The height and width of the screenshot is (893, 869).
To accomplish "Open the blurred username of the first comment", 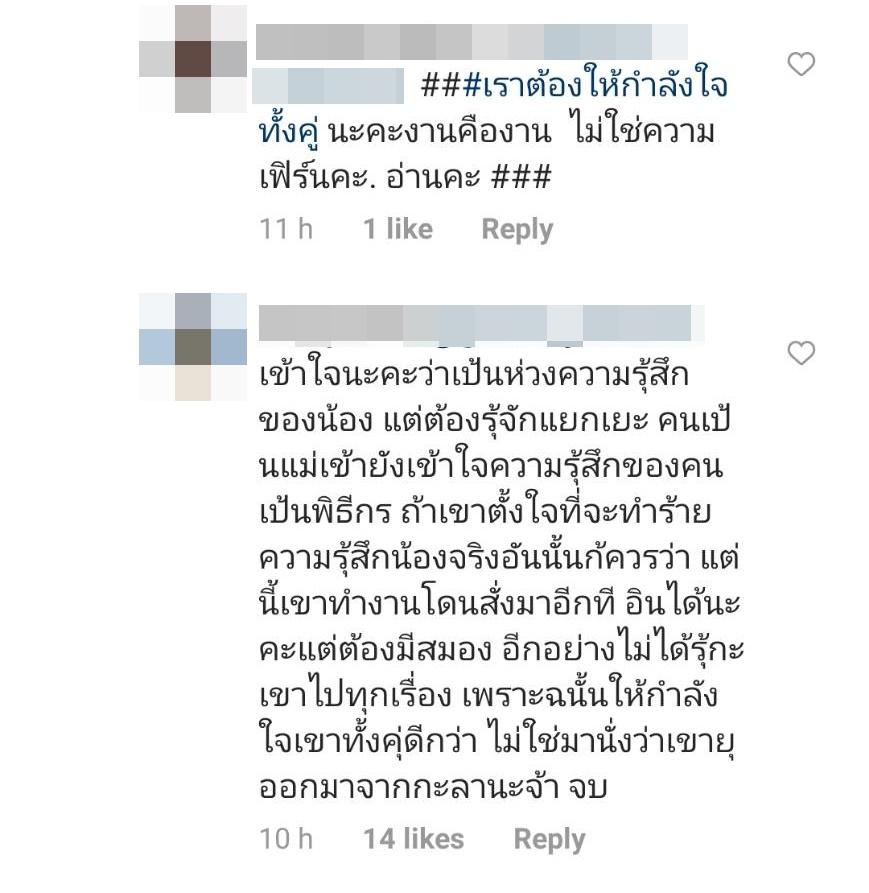I will [x=472, y=42].
